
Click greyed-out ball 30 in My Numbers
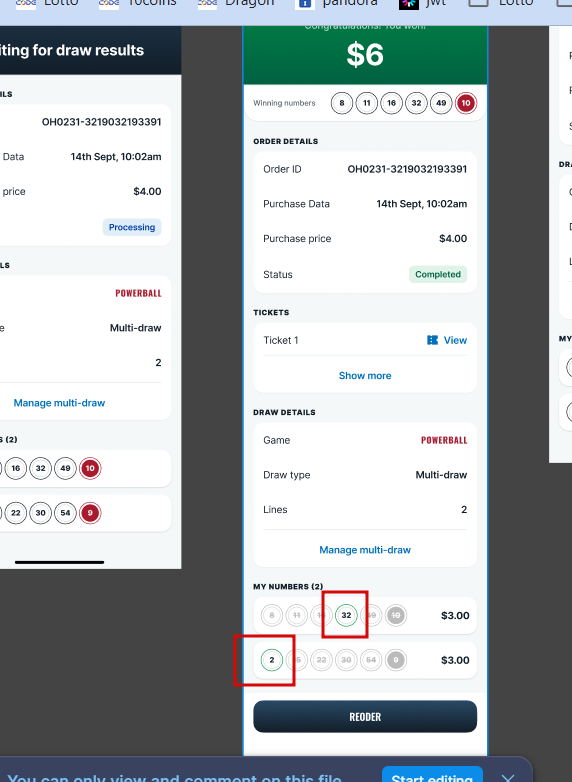(346, 660)
